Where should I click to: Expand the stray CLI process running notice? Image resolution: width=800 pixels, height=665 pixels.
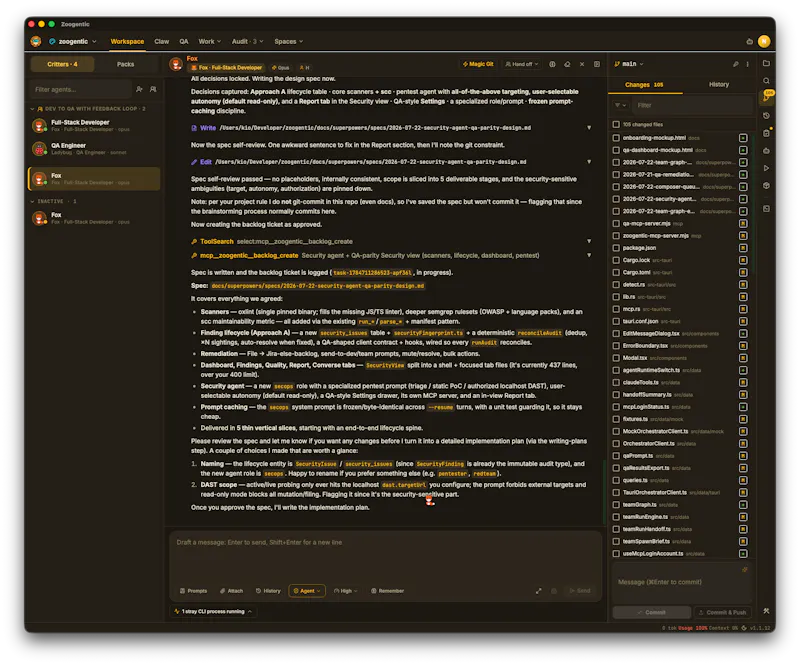pyautogui.click(x=213, y=611)
